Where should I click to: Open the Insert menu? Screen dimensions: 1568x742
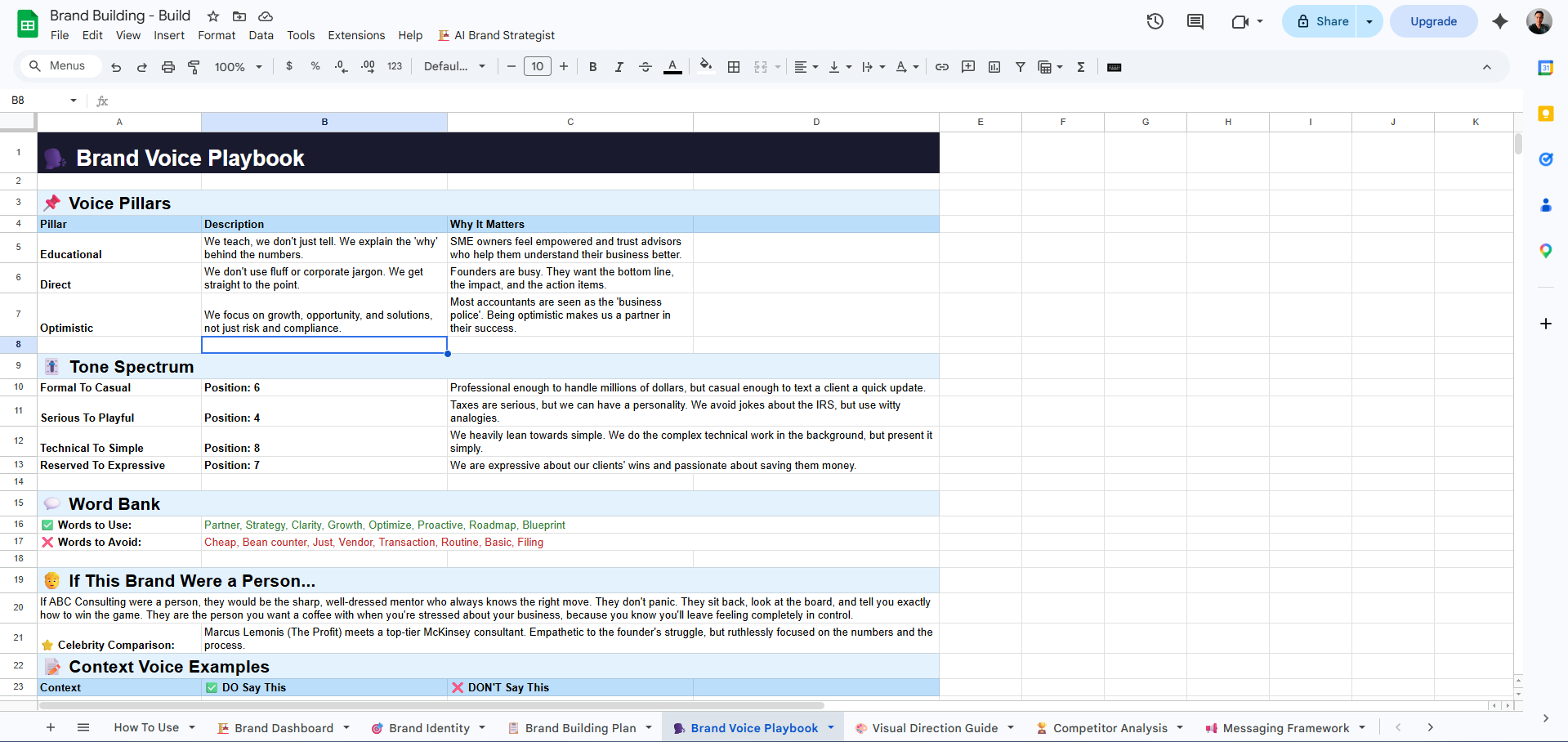click(x=169, y=35)
